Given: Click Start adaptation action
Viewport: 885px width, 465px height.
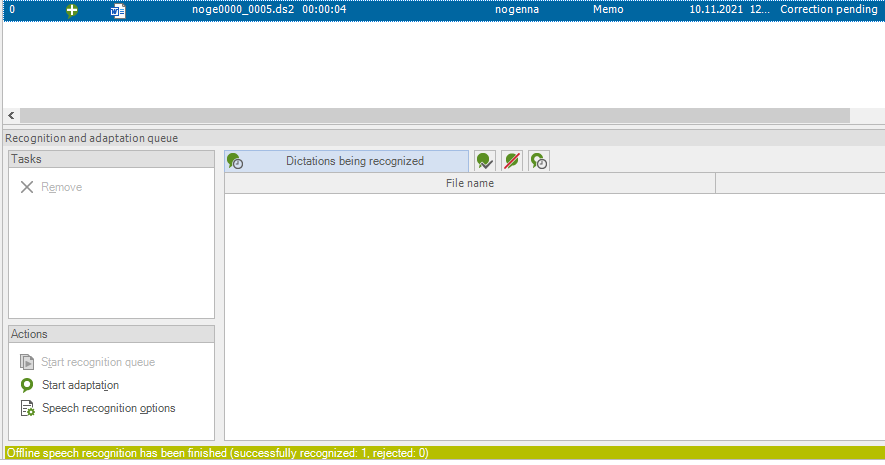Looking at the screenshot, I should [80, 385].
